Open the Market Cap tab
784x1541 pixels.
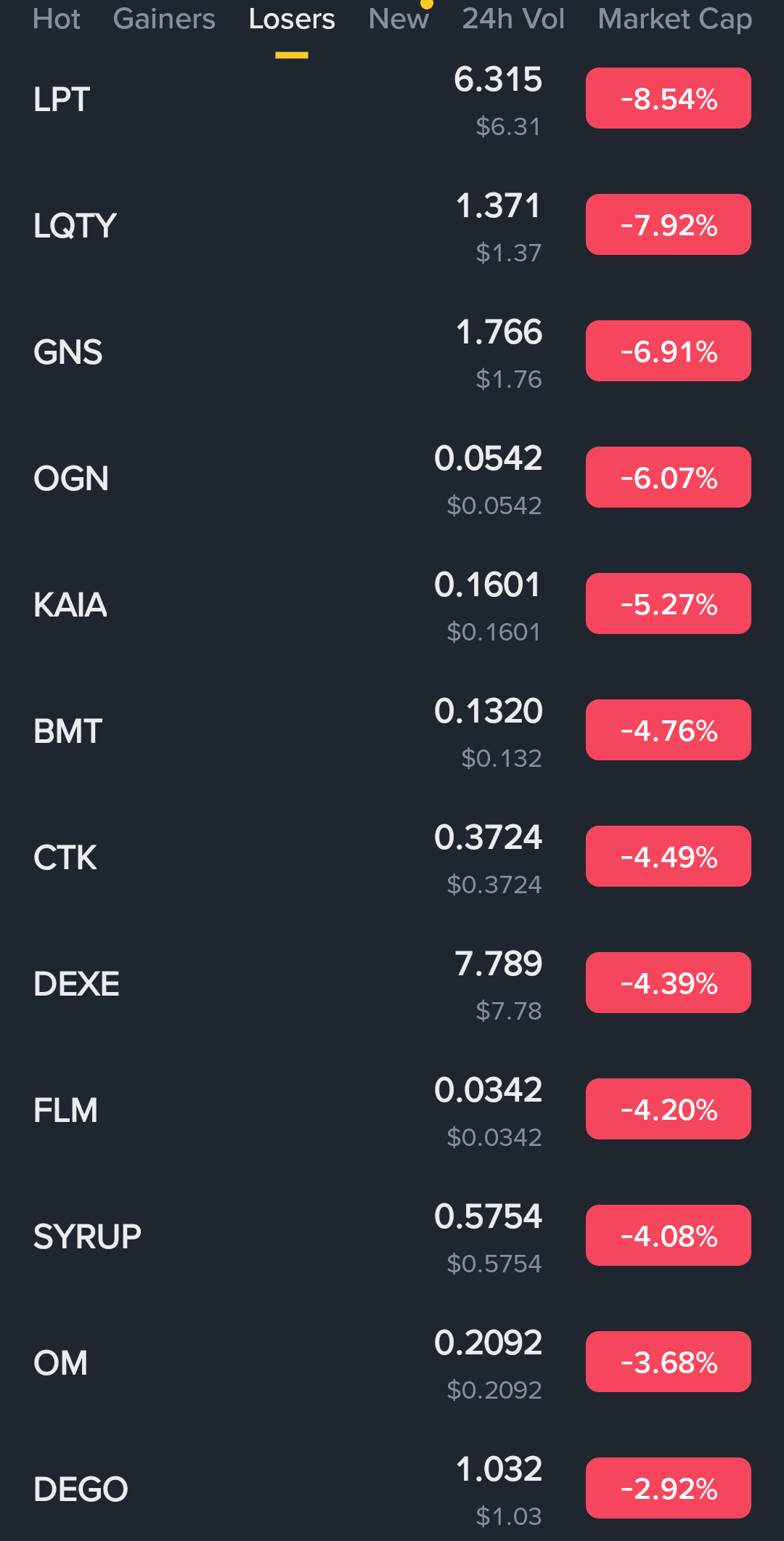coord(674,19)
